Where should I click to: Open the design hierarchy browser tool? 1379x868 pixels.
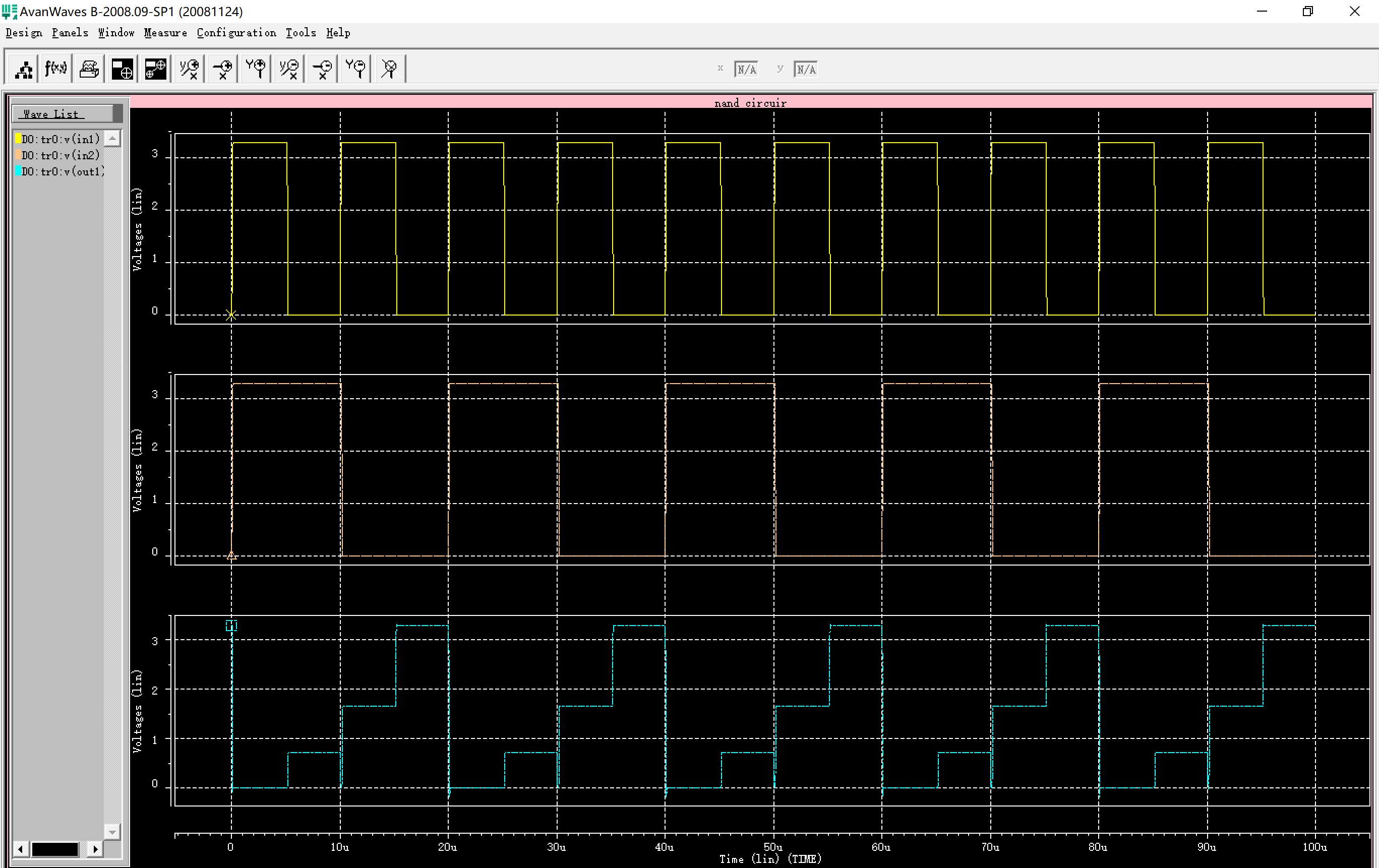coord(23,68)
